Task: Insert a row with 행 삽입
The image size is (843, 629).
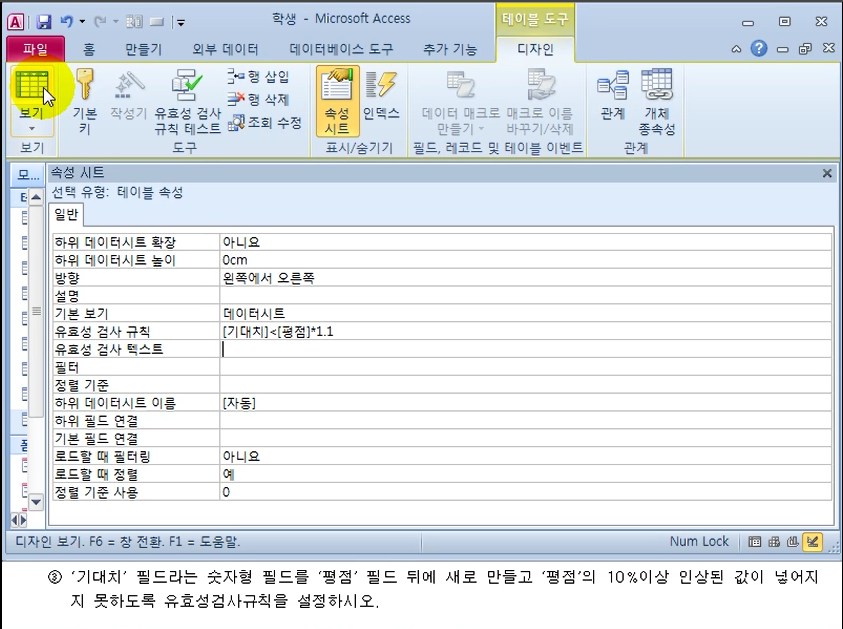Action: point(258,76)
